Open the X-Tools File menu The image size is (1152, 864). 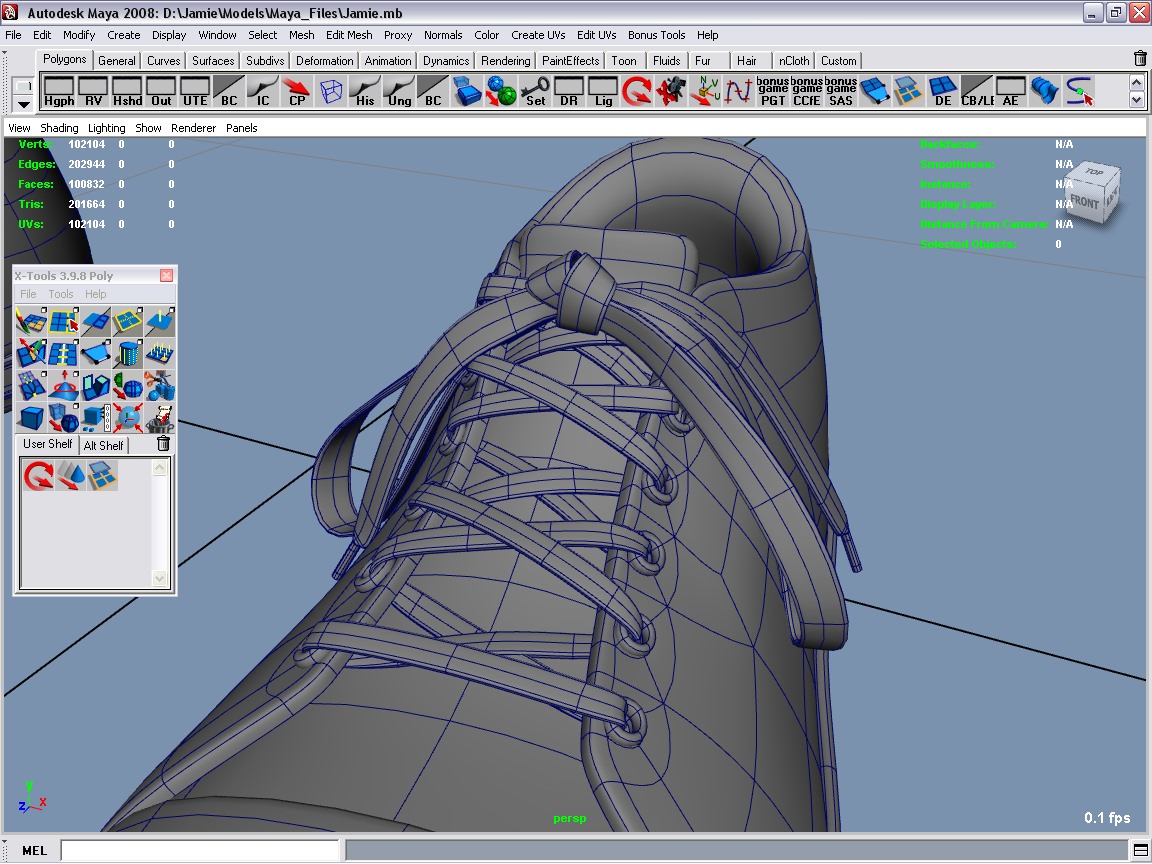tap(28, 294)
